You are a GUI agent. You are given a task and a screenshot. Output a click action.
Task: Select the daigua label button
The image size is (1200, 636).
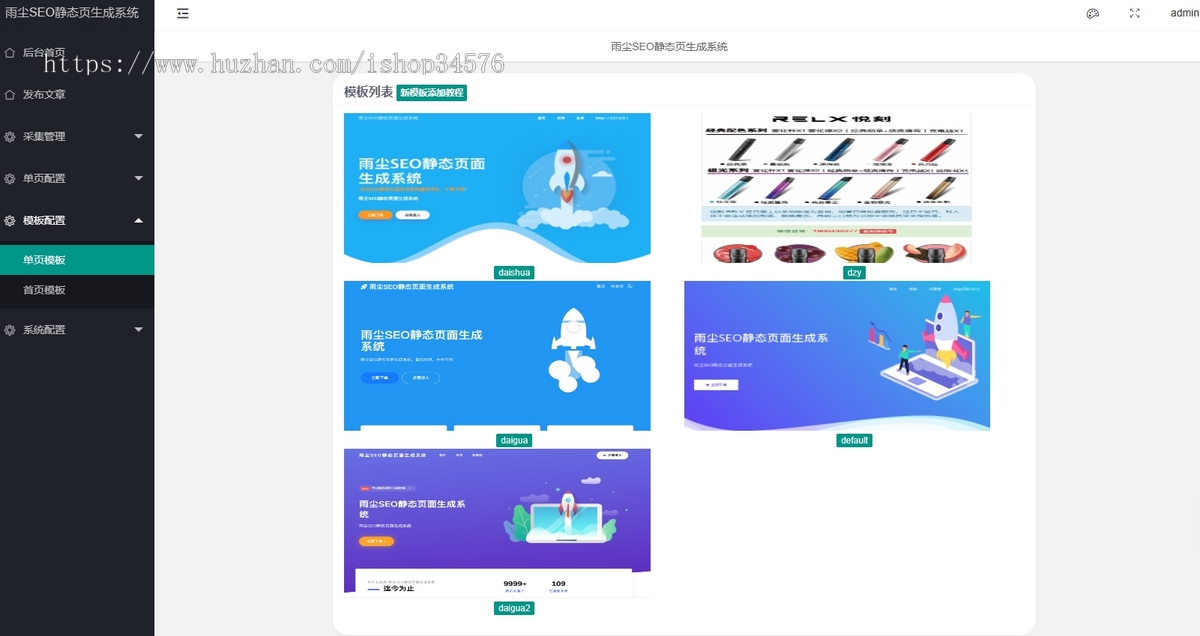514,440
